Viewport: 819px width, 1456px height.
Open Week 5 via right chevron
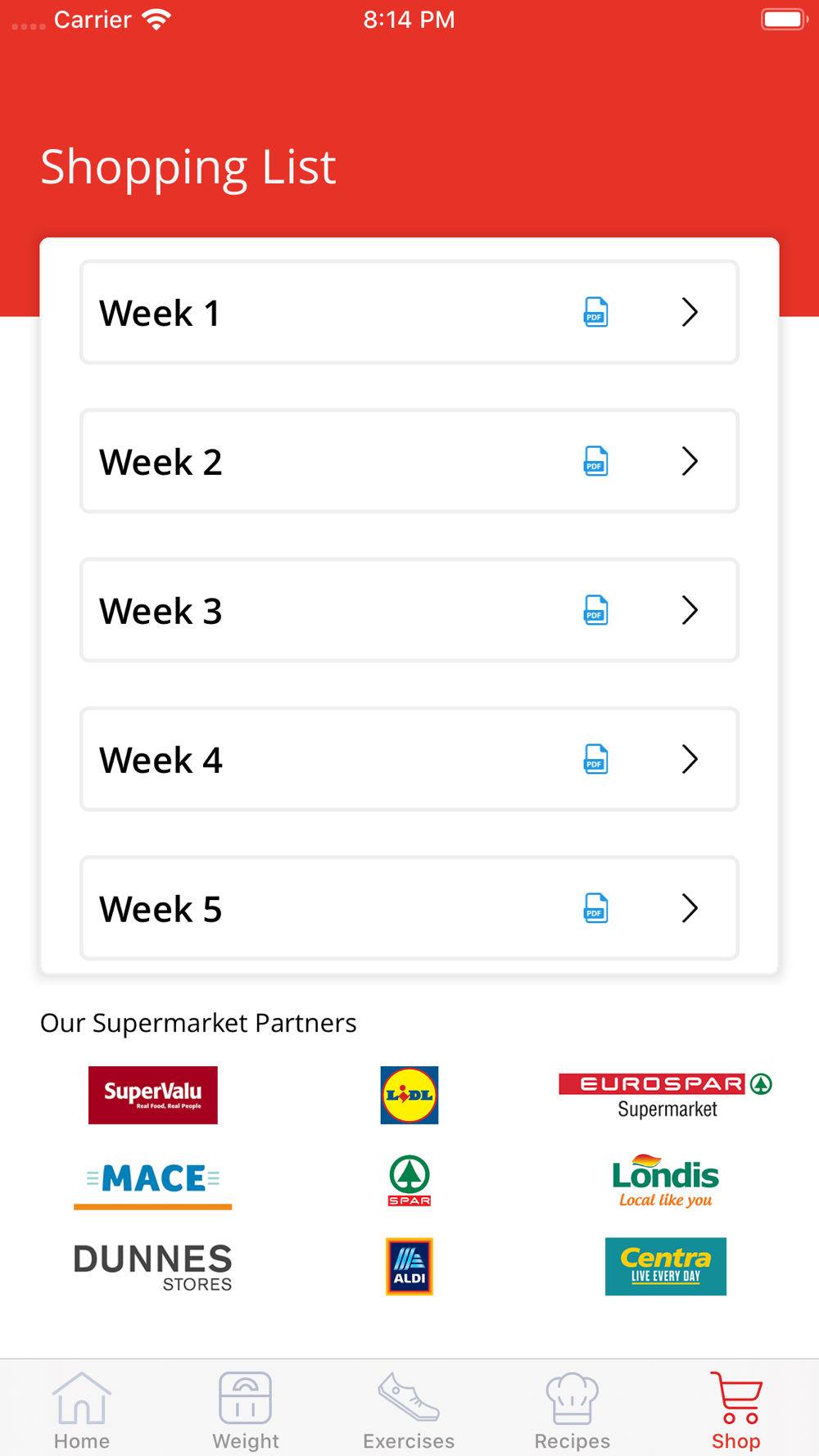pos(690,908)
